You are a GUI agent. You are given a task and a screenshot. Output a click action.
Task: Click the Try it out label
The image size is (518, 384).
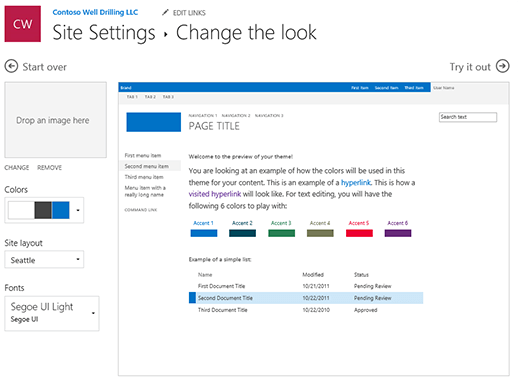click(x=470, y=67)
